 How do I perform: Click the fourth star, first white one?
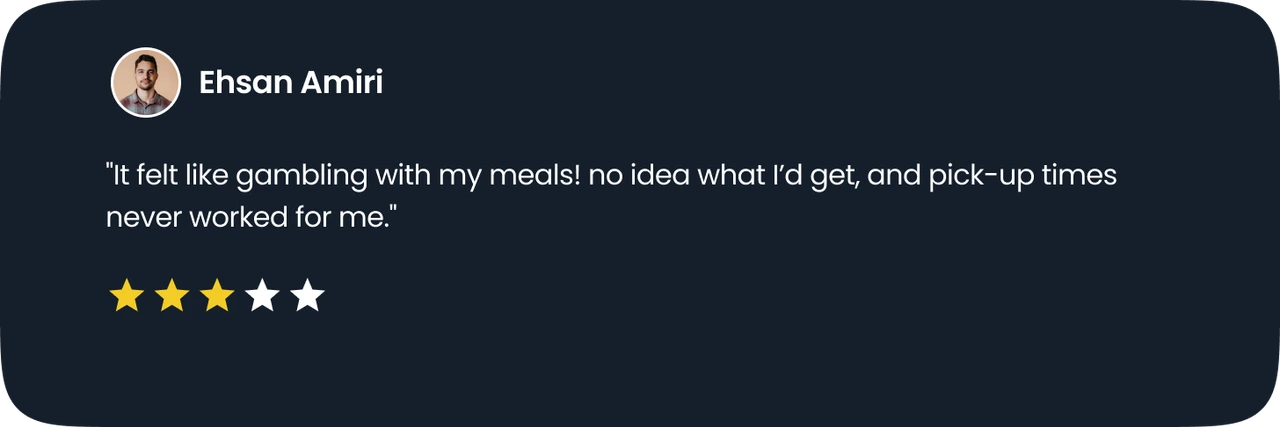pos(262,296)
